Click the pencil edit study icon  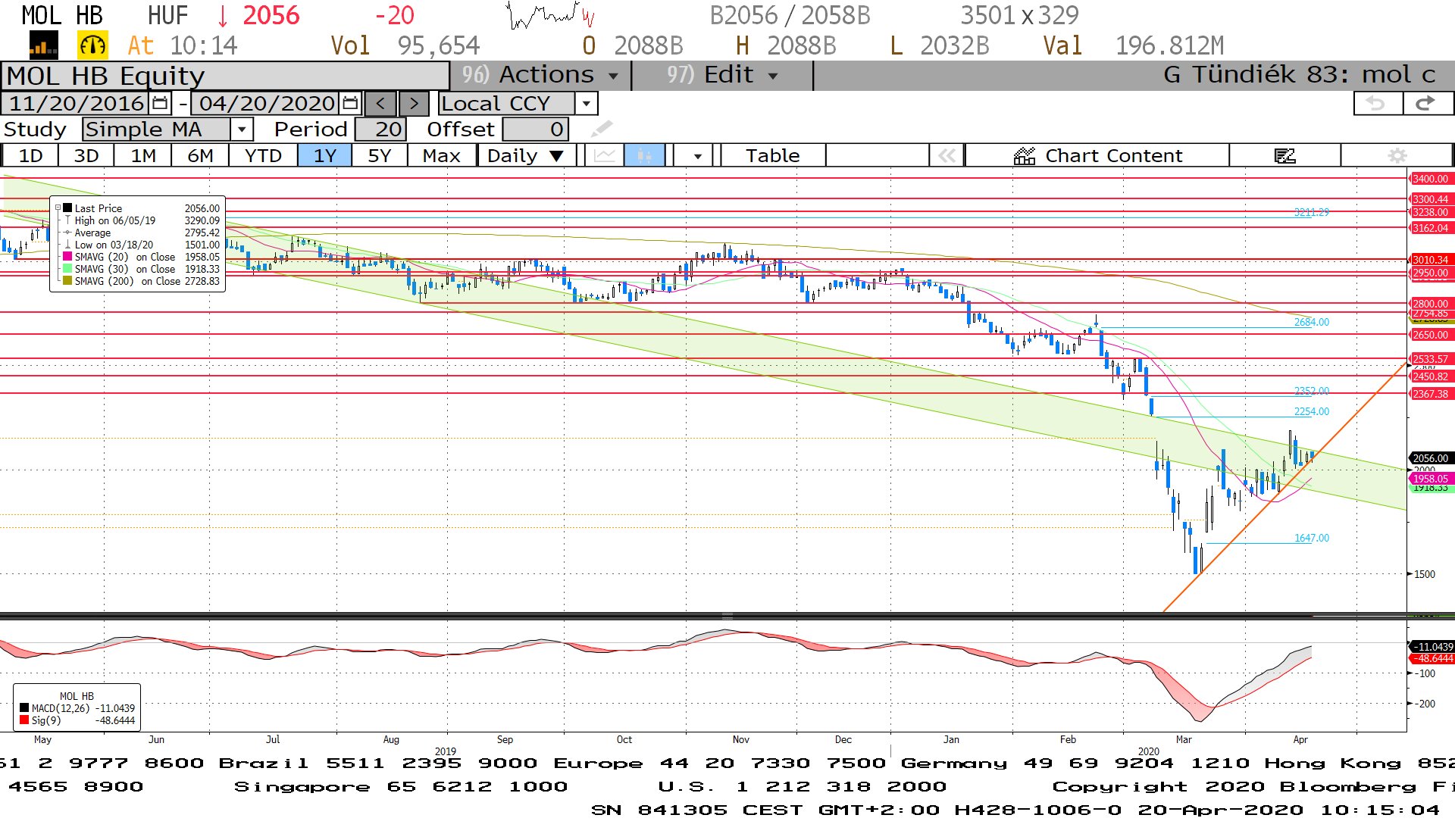[601, 129]
